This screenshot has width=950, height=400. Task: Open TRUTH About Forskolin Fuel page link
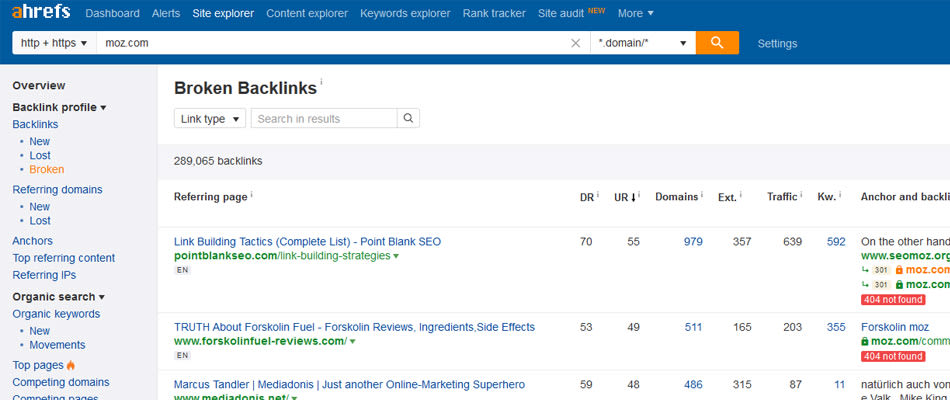(354, 327)
